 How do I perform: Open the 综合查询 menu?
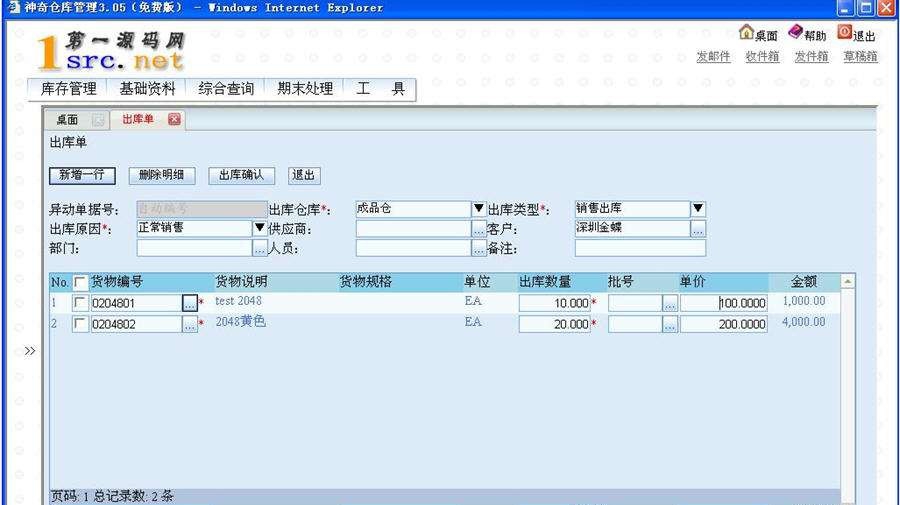226,89
